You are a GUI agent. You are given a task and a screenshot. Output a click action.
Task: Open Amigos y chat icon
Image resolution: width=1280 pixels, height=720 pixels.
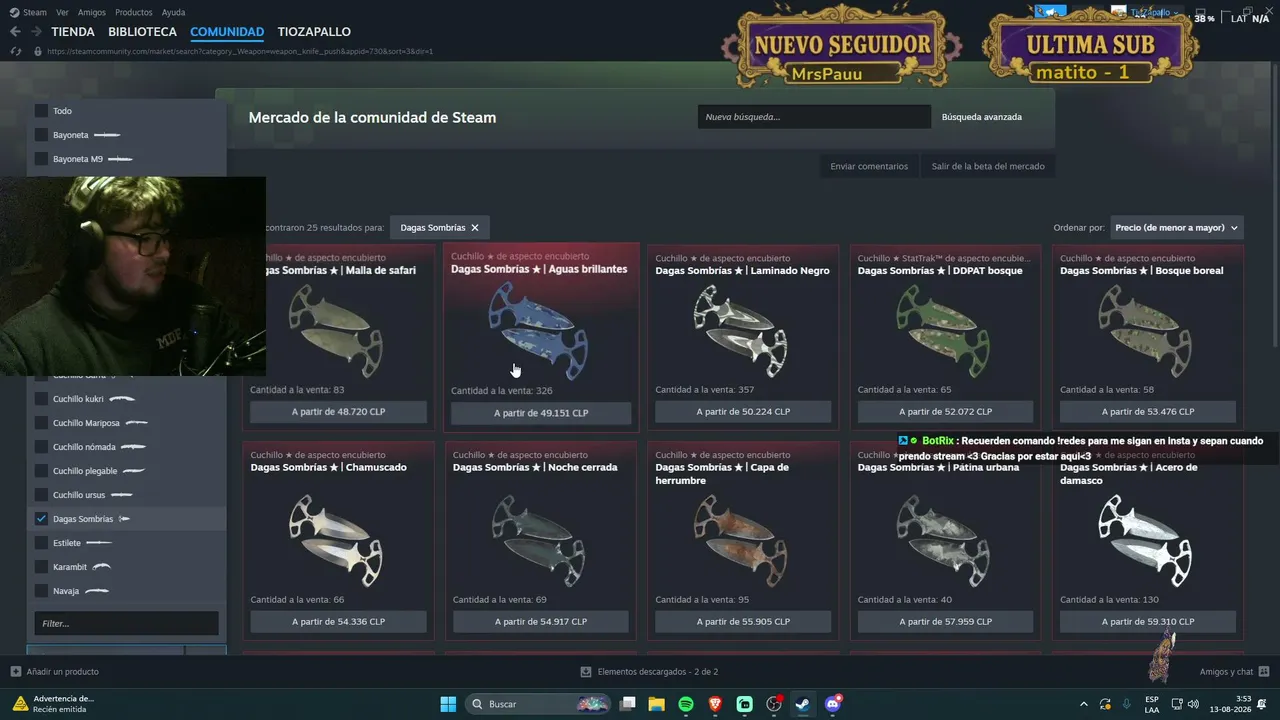pos(1264,671)
